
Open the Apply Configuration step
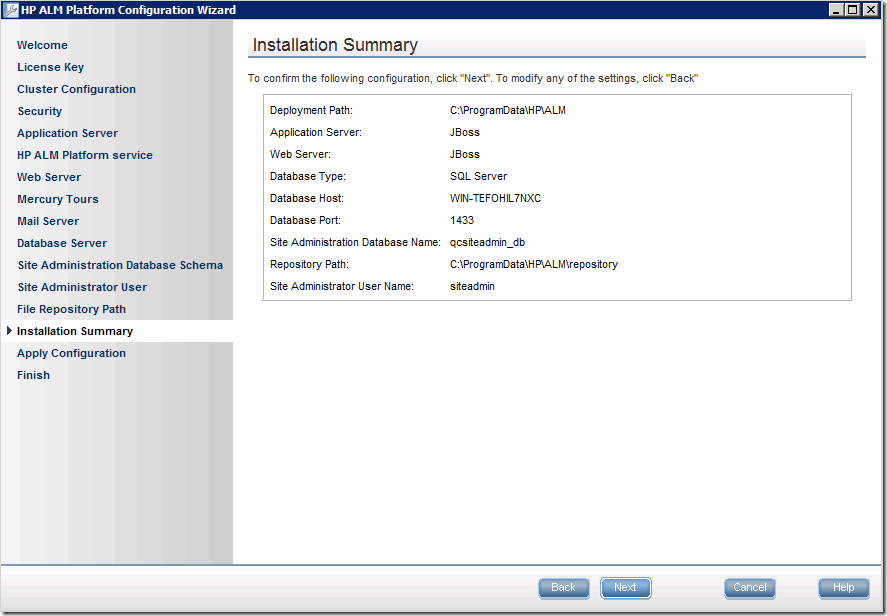click(x=71, y=354)
